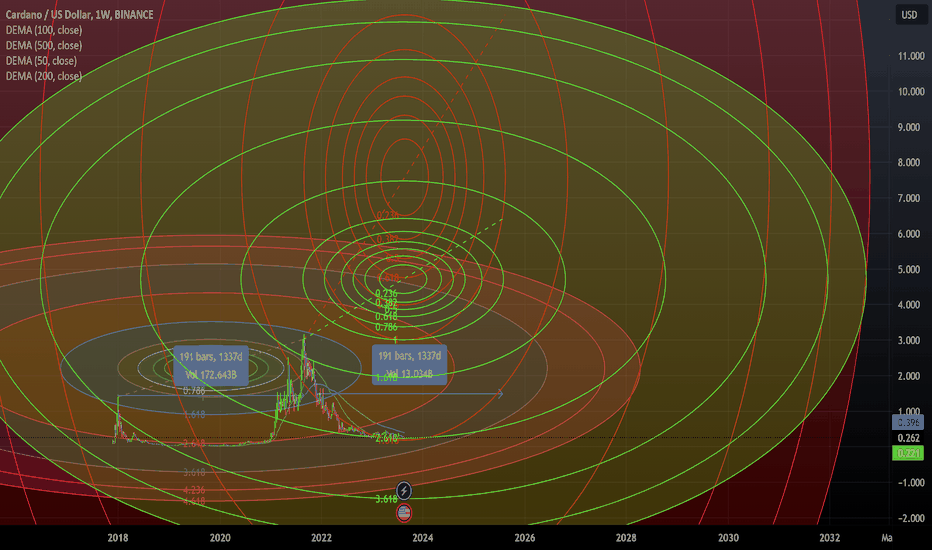This screenshot has height=550, width=932.
Task: Click the grey 3.618 Fib level label
Action: tap(194, 473)
